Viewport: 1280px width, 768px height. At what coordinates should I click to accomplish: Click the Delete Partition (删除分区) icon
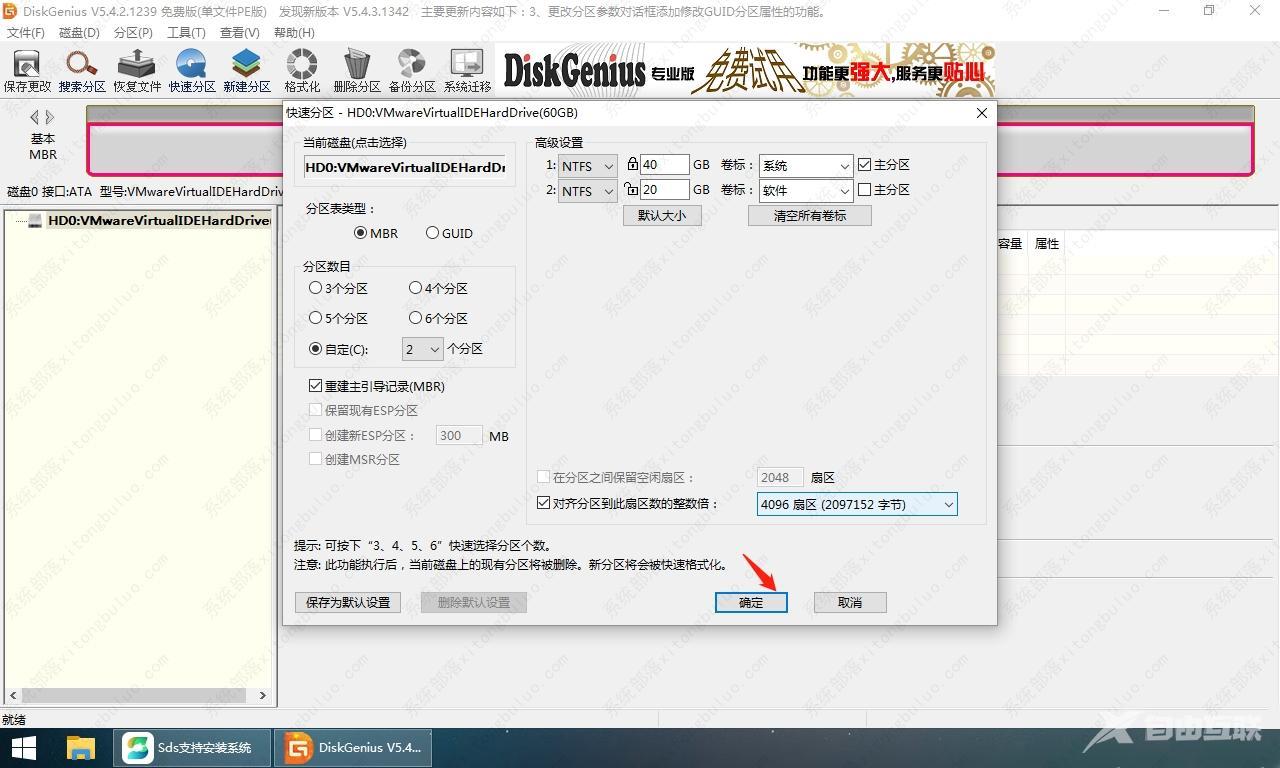pyautogui.click(x=357, y=70)
